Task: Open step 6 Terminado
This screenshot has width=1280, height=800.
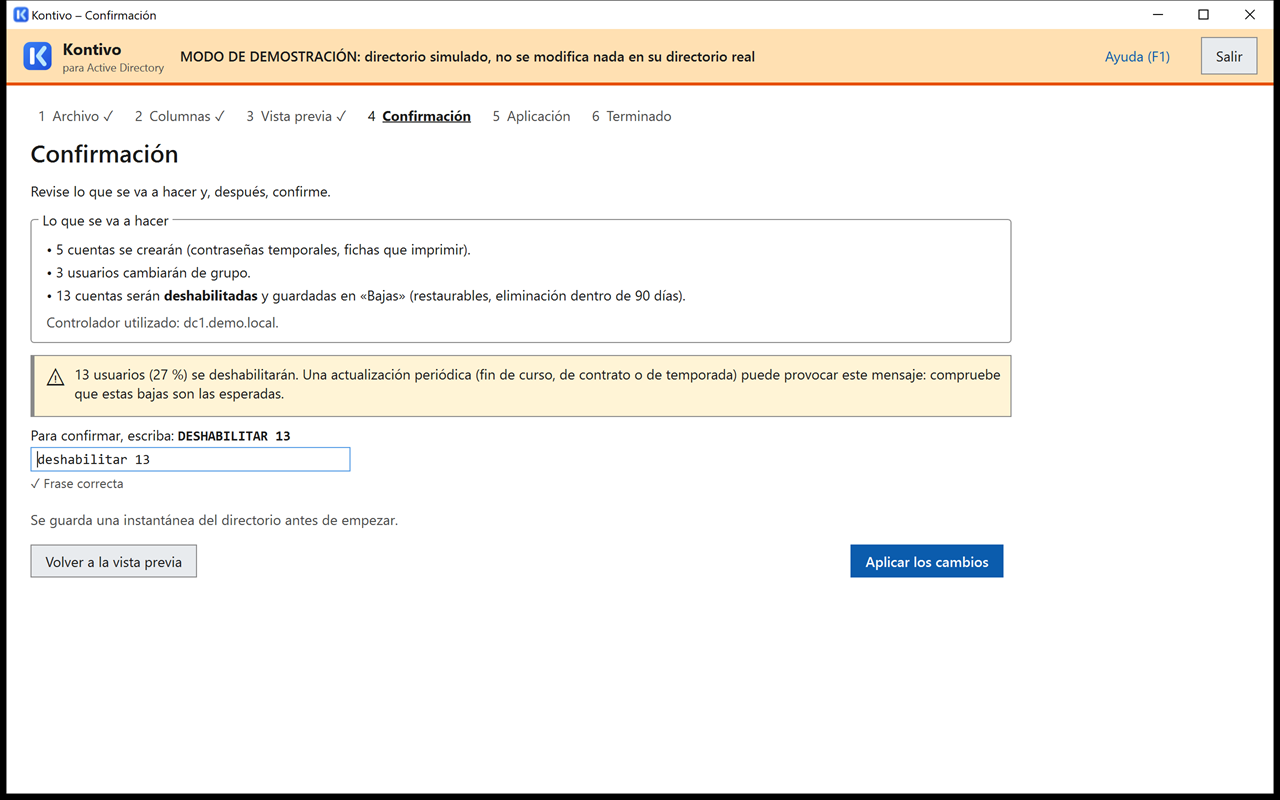Action: [631, 116]
